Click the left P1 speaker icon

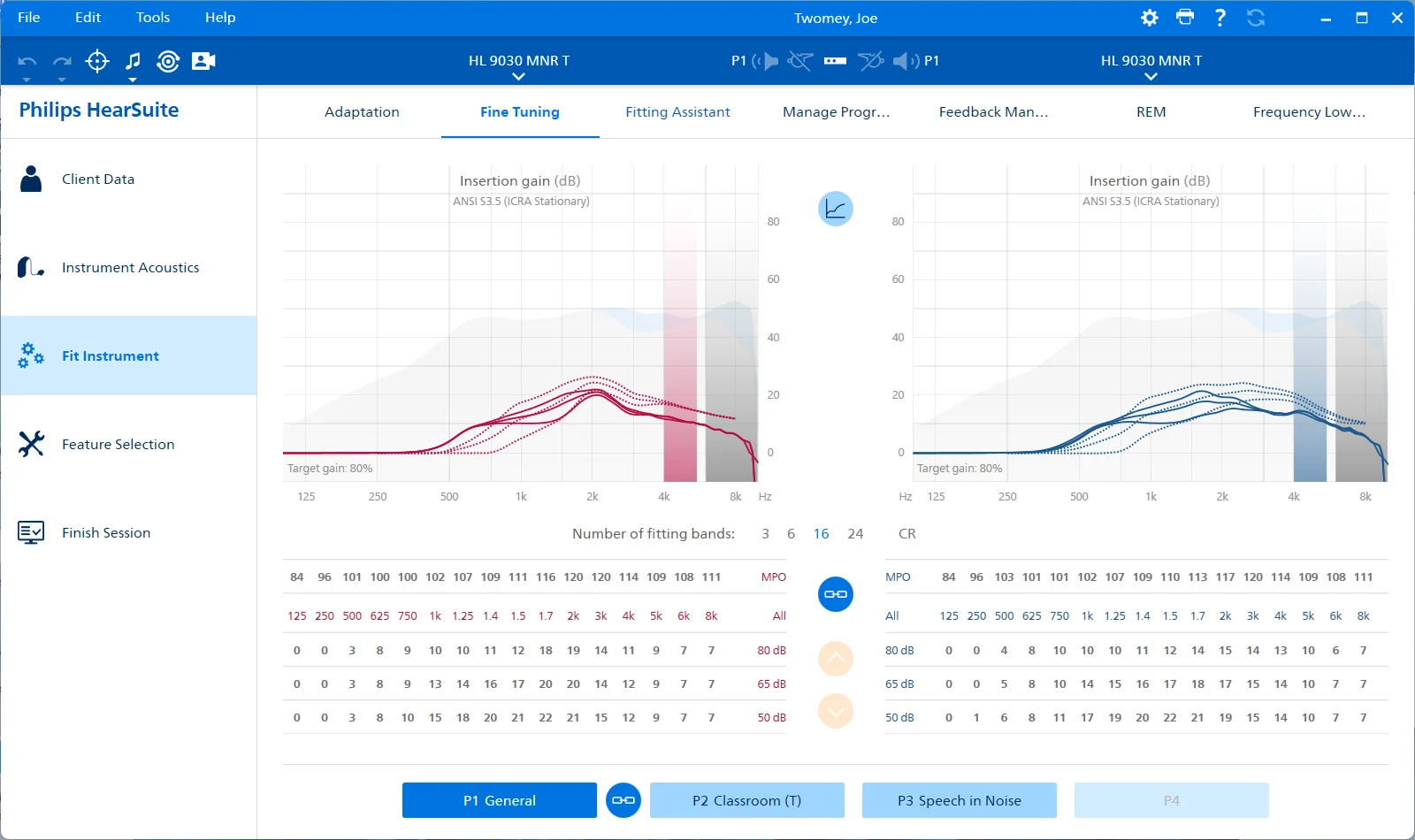[x=766, y=61]
